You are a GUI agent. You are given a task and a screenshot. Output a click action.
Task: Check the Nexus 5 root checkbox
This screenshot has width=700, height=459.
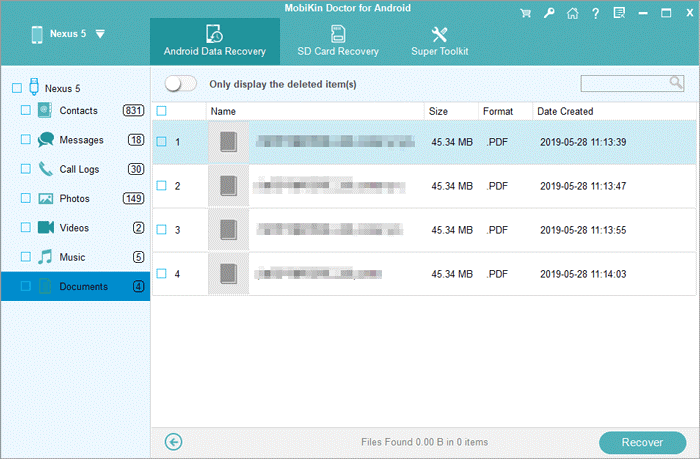17,88
